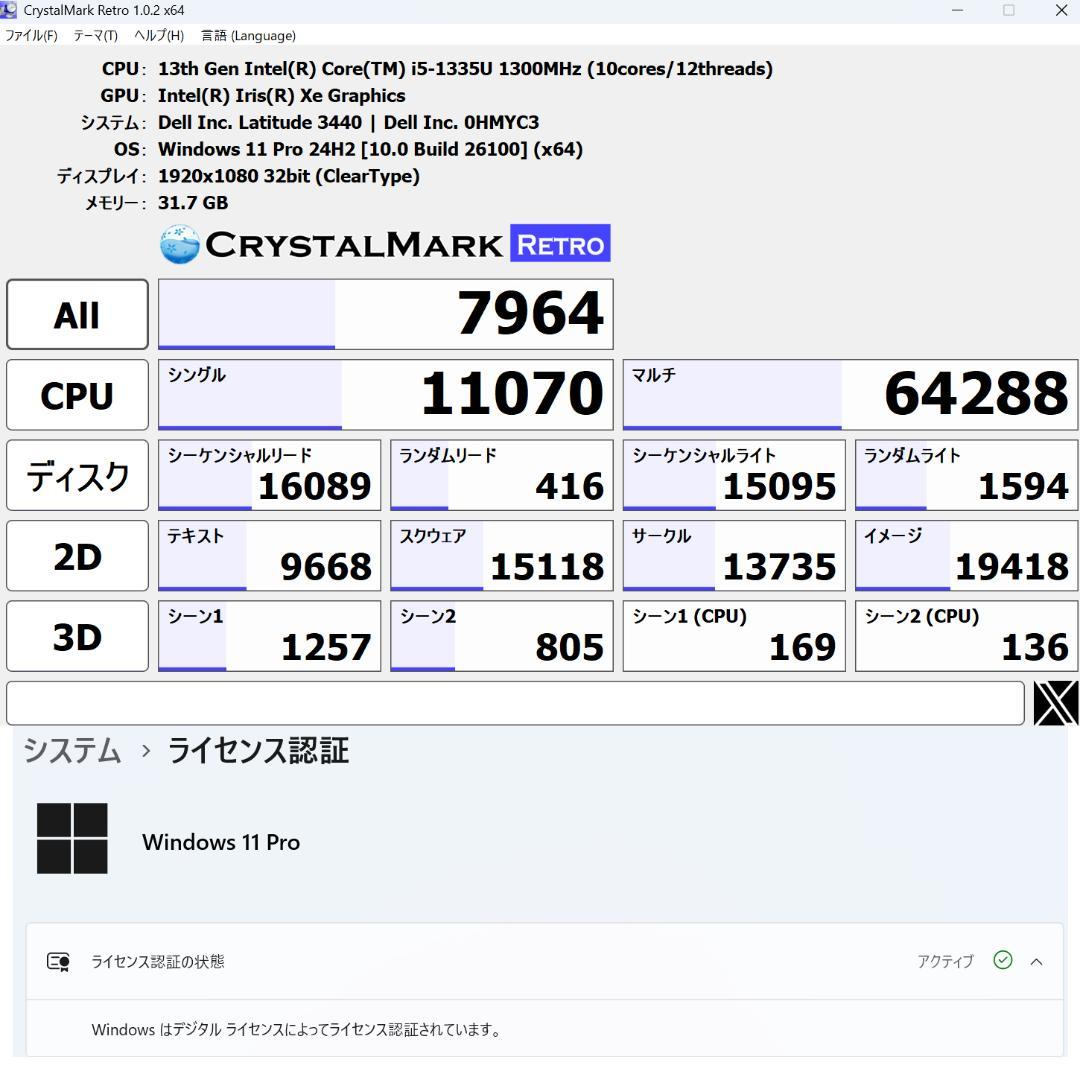Click the X (Twitter) share icon
Viewport: 1080px width, 1080px height.
[x=1055, y=703]
